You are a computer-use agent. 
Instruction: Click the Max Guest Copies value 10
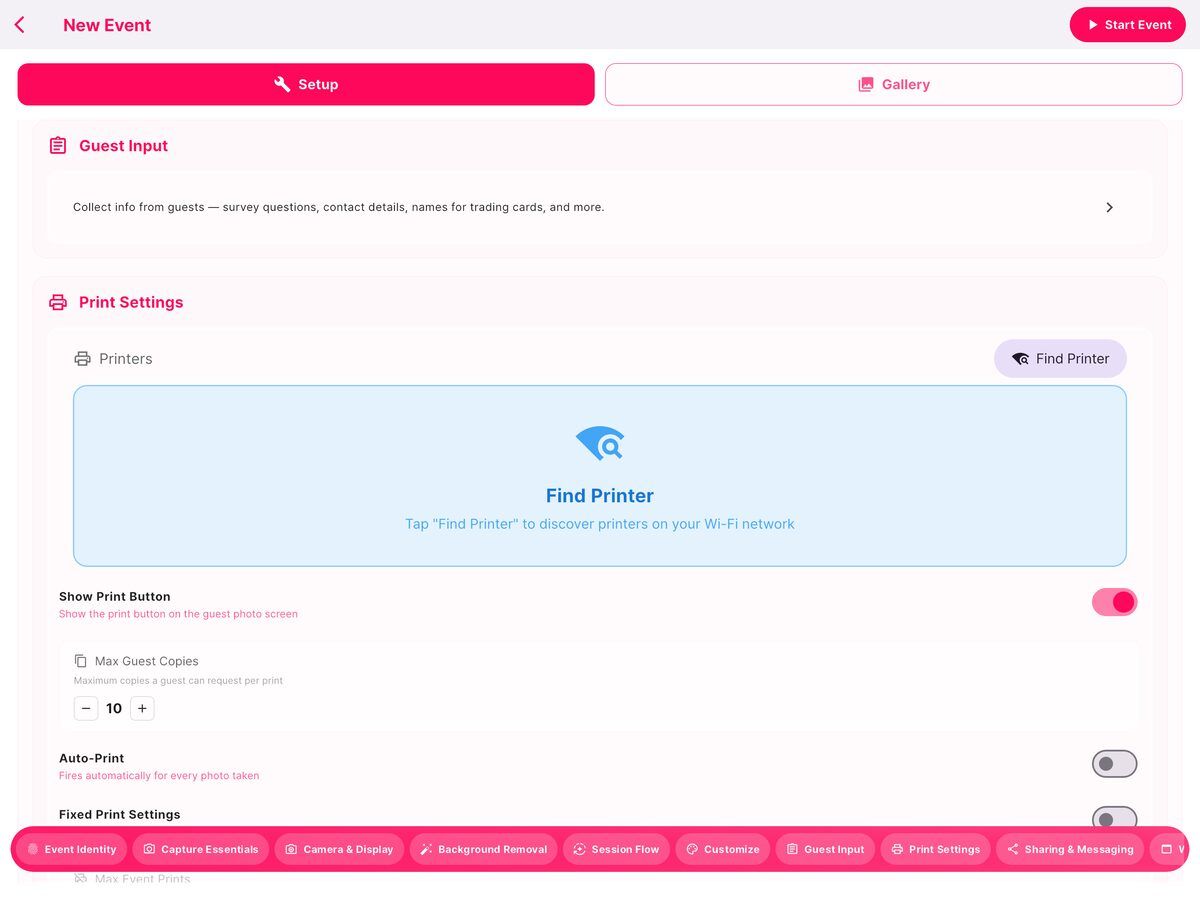114,709
